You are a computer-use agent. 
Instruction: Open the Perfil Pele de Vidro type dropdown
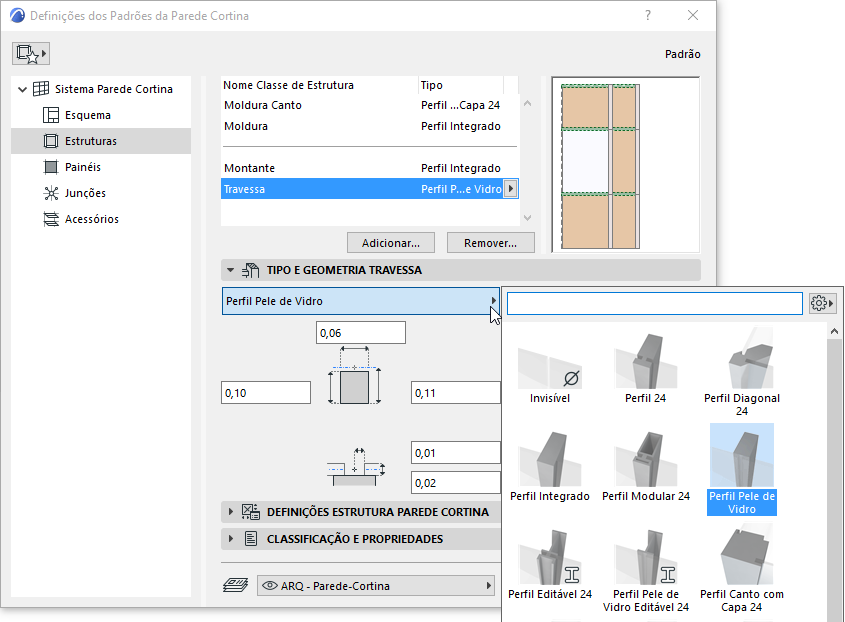361,301
